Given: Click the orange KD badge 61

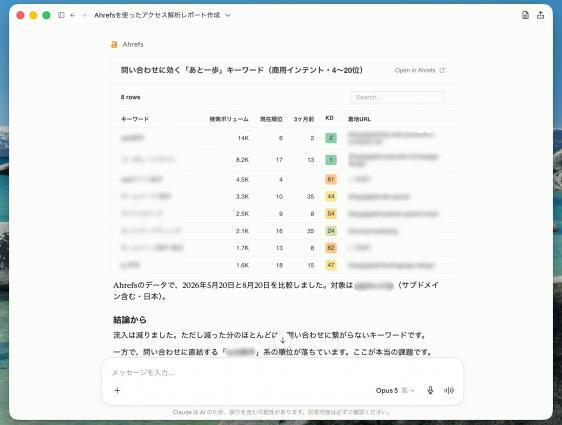Looking at the screenshot, I should 331,179.
